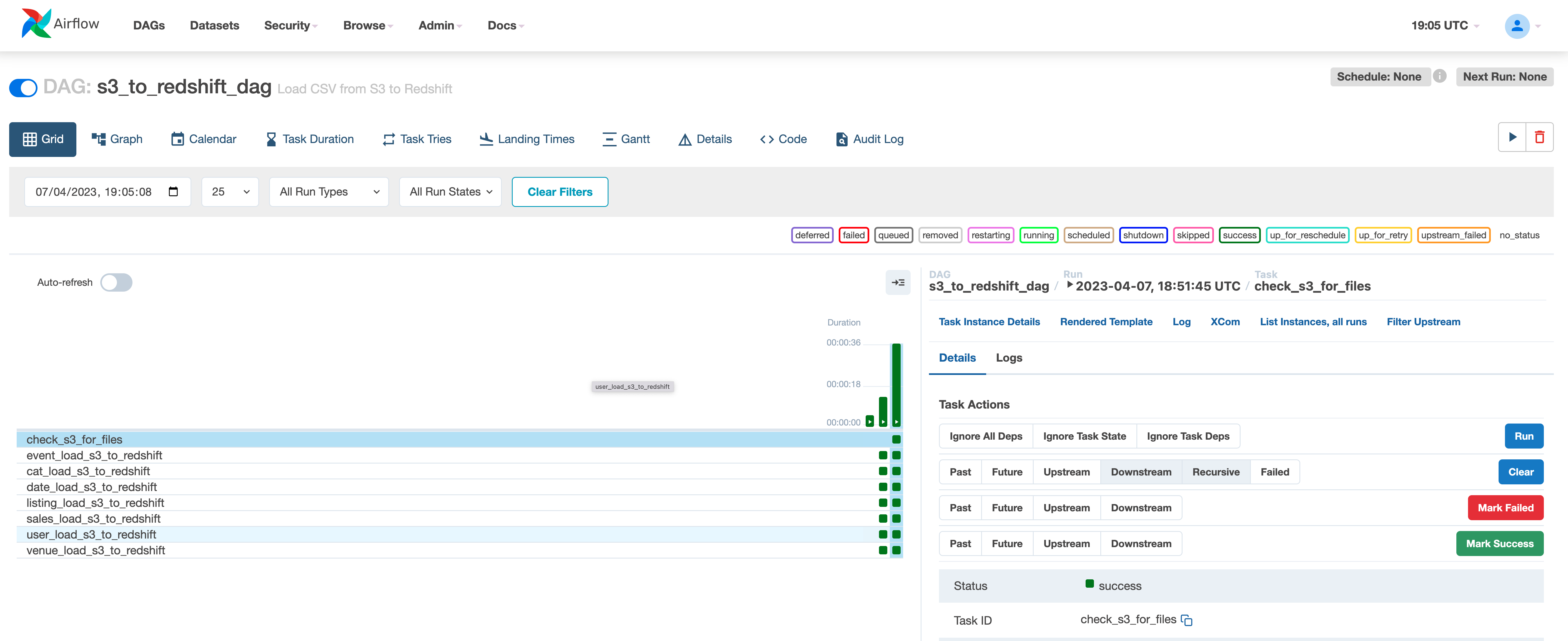Expand All Run States dropdown
Screen dimensions: 1568x641
pyautogui.click(x=449, y=191)
